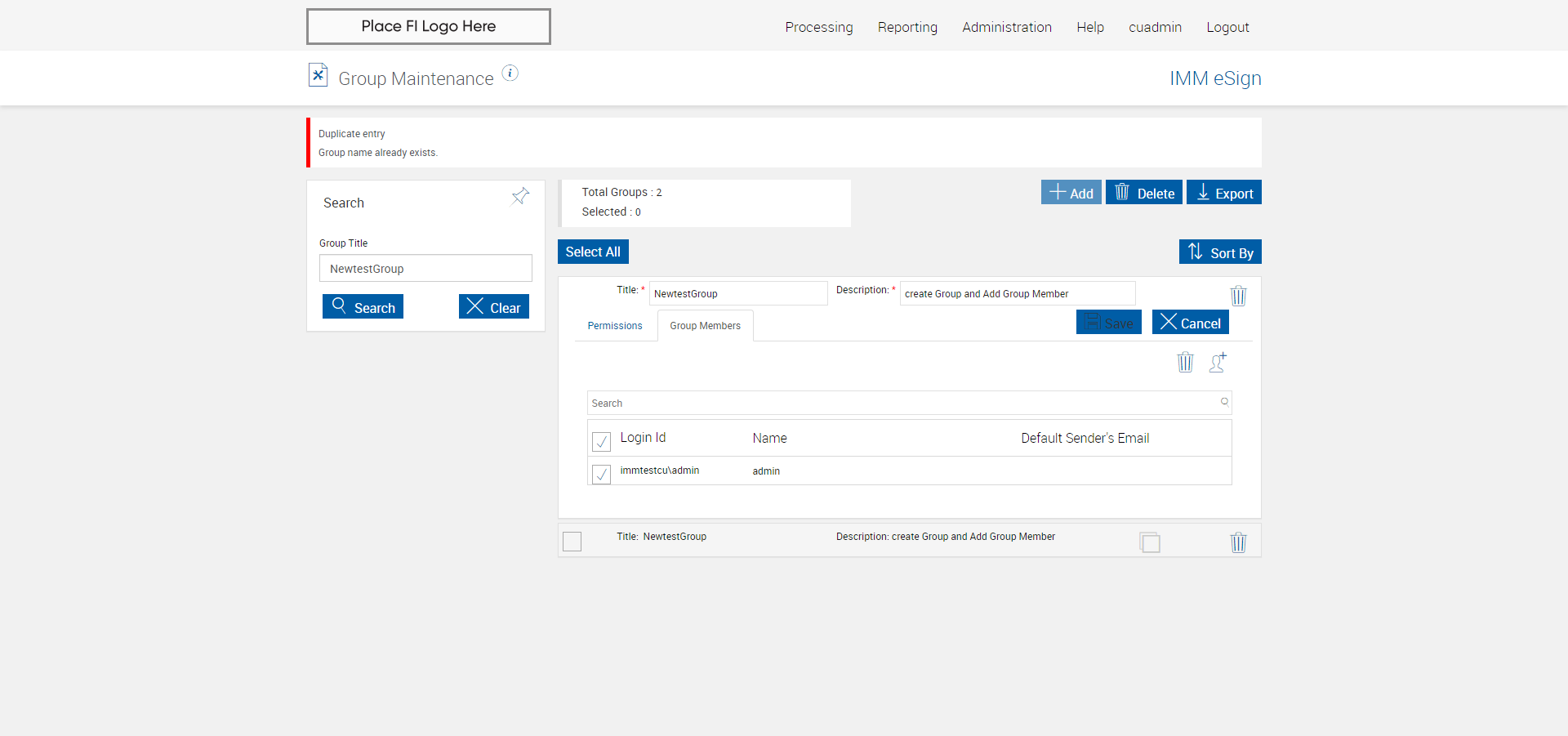Click the Group Title search input field
The height and width of the screenshot is (736, 1568).
coord(425,269)
